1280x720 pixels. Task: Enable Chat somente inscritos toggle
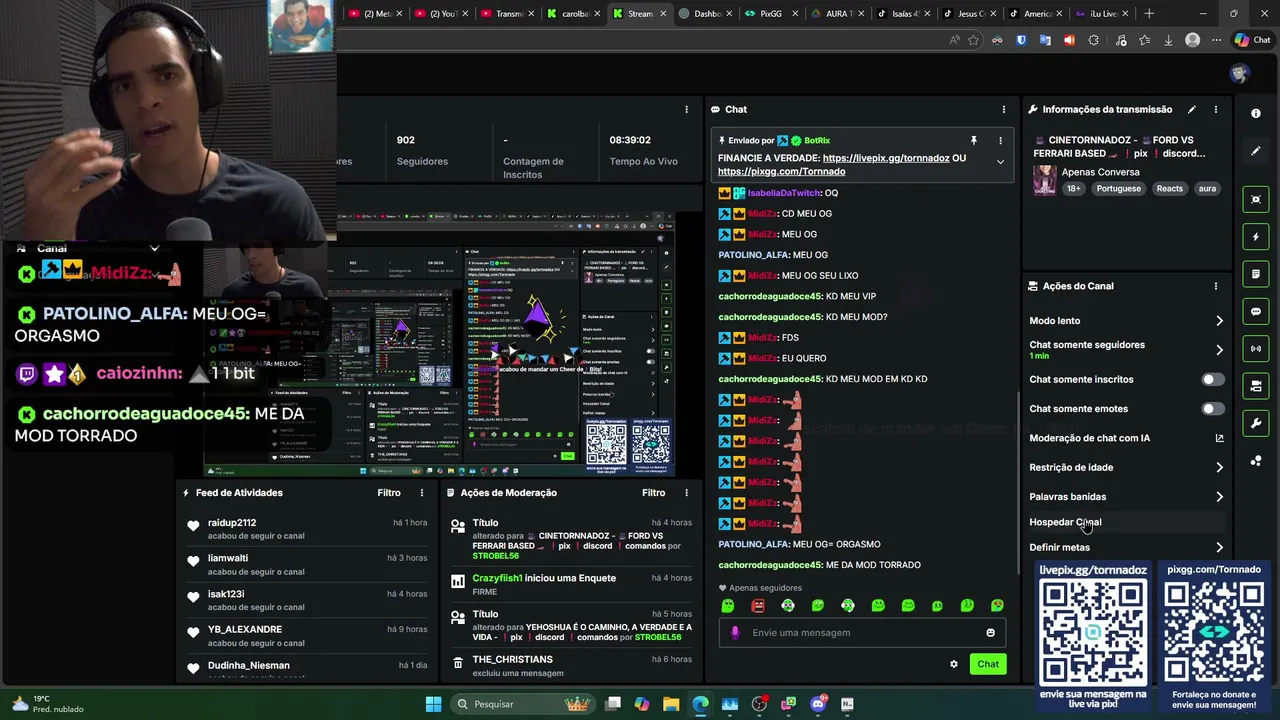tap(1211, 380)
